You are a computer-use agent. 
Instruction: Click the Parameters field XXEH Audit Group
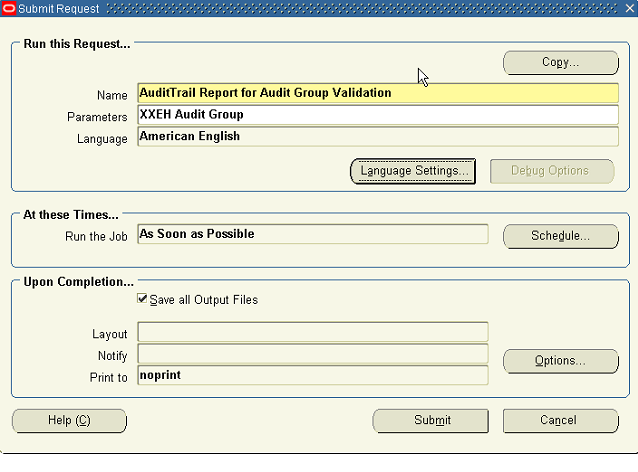(x=378, y=115)
